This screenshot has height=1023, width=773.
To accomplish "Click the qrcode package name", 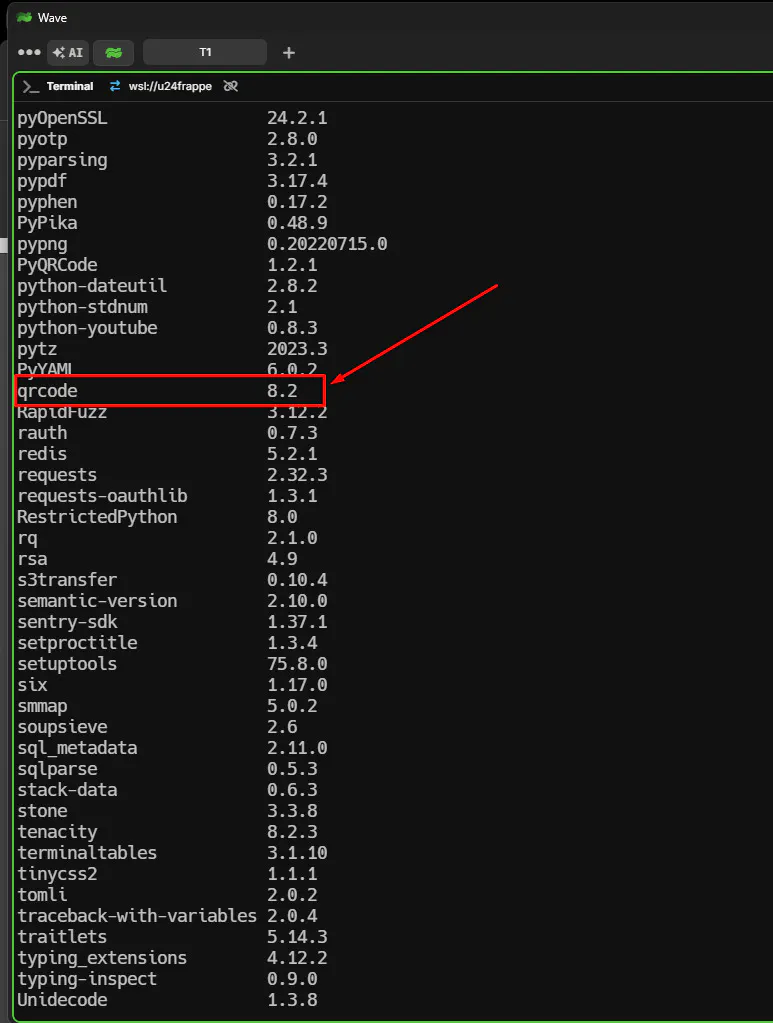I will pos(48,391).
